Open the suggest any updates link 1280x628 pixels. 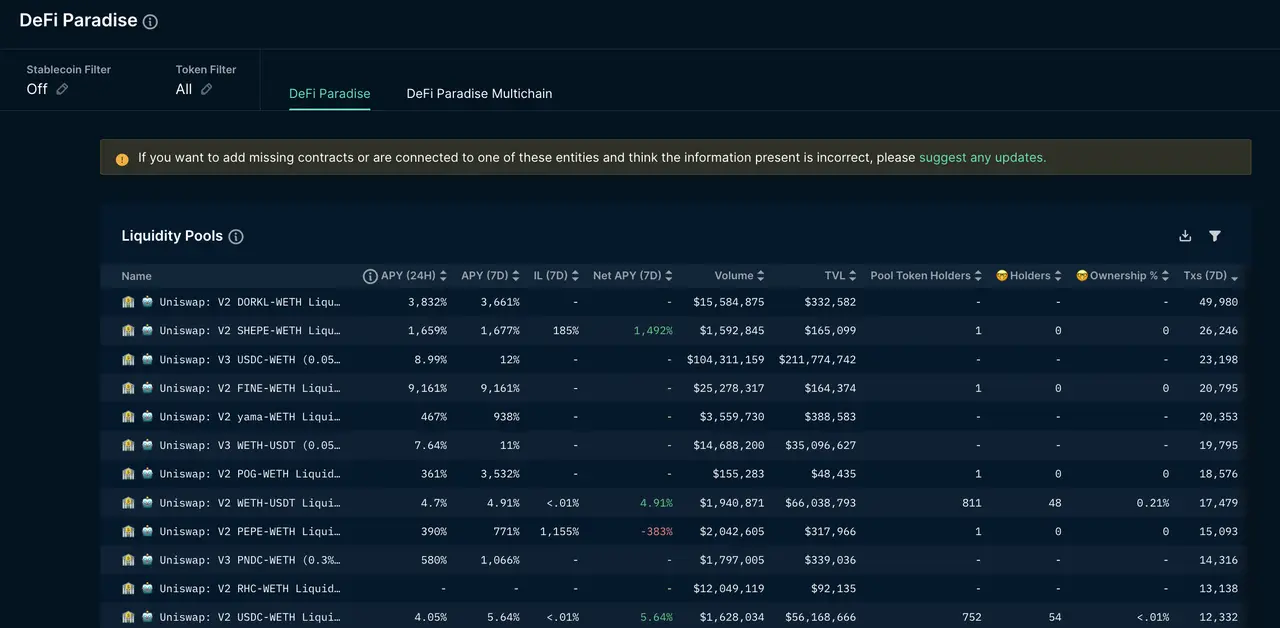click(x=981, y=157)
